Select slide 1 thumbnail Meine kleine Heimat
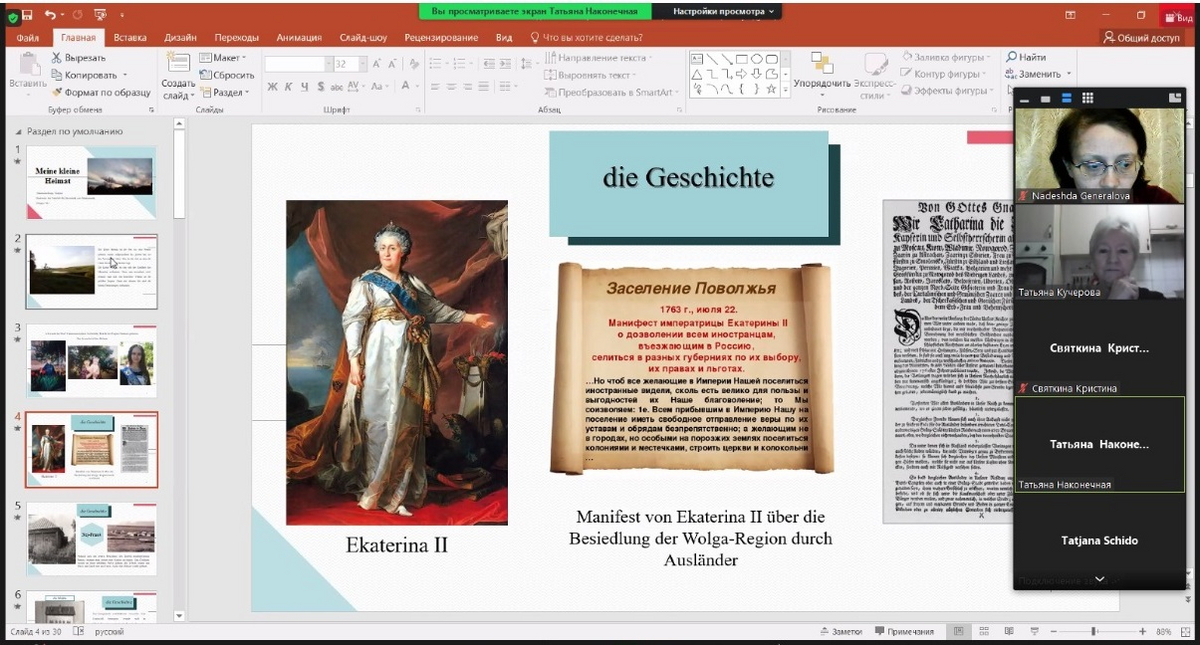This screenshot has height=645, width=1200. coord(91,181)
